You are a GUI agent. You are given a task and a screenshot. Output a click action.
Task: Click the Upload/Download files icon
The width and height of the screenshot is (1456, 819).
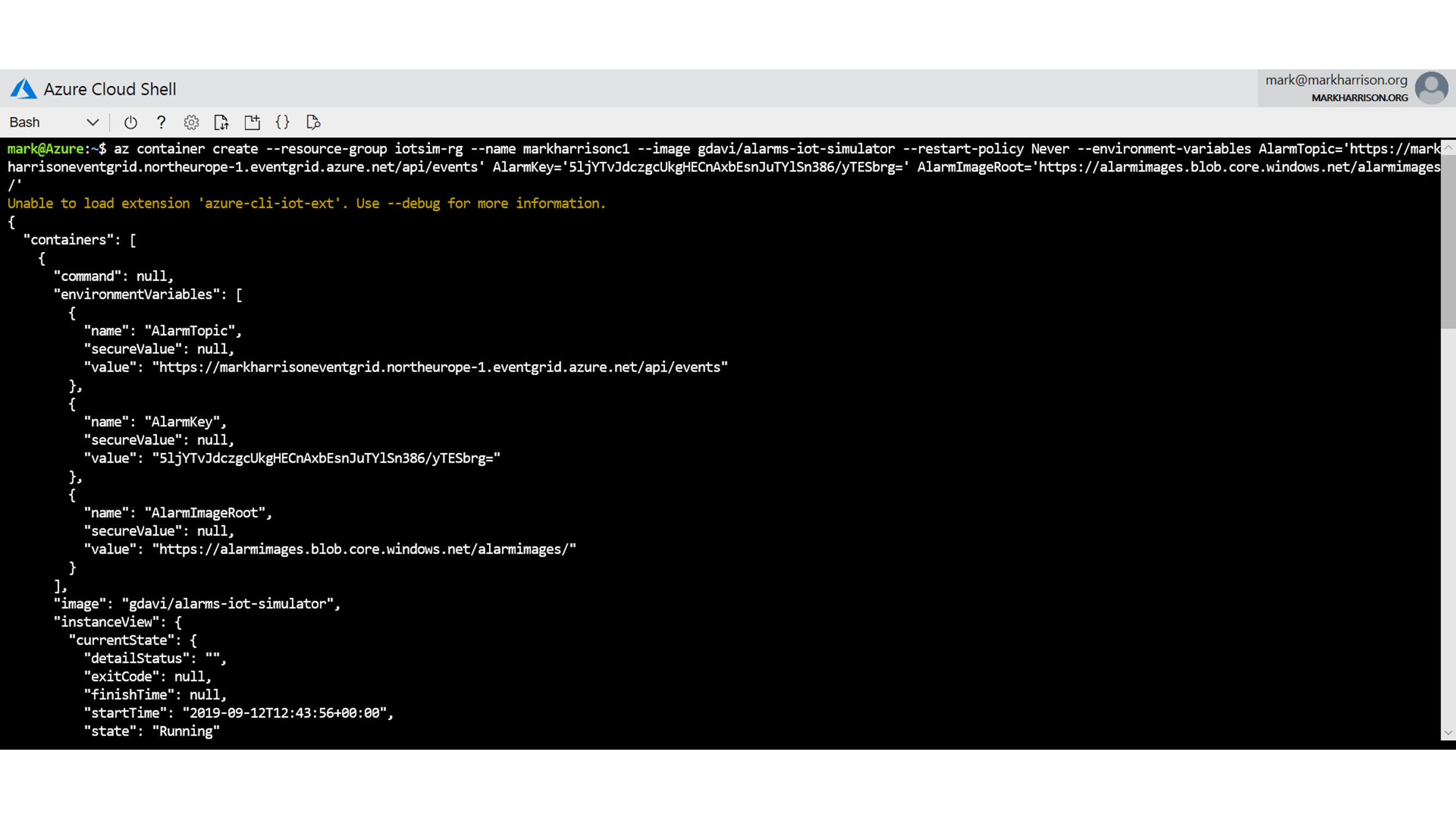[222, 122]
